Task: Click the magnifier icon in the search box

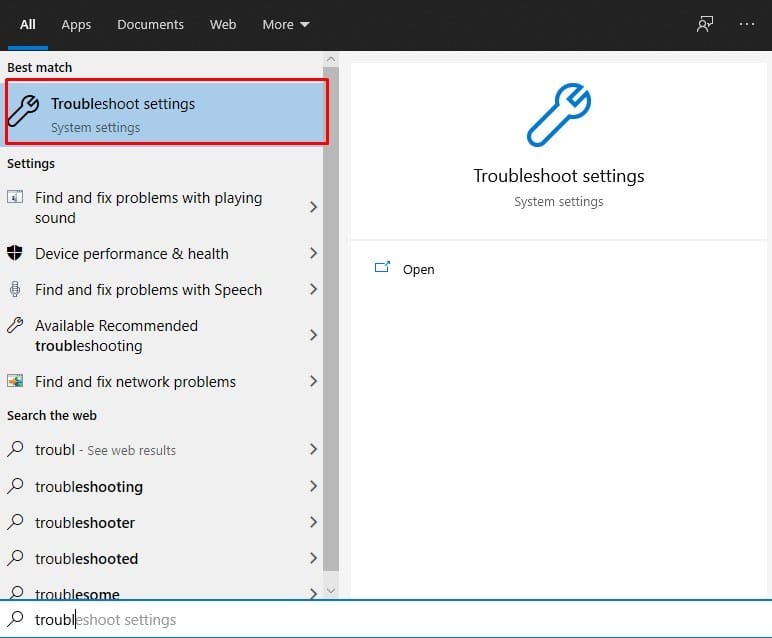Action: coord(15,618)
